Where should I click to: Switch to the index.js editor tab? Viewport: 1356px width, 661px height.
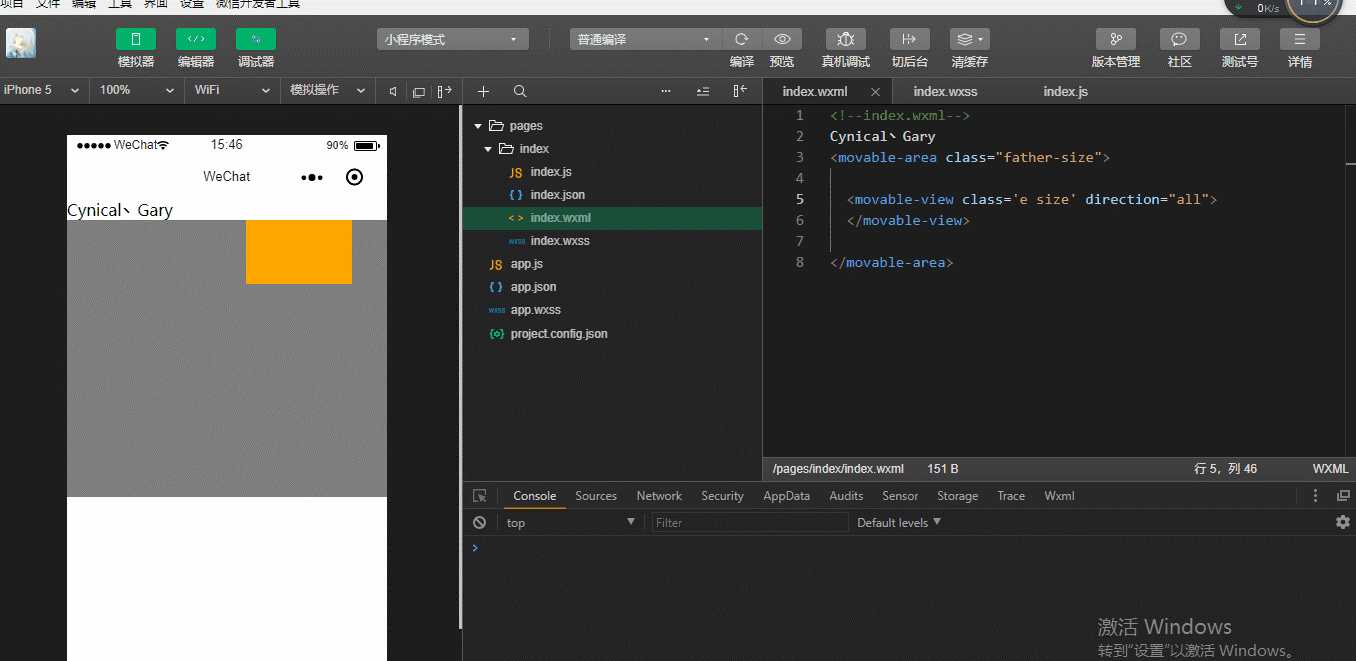1065,91
